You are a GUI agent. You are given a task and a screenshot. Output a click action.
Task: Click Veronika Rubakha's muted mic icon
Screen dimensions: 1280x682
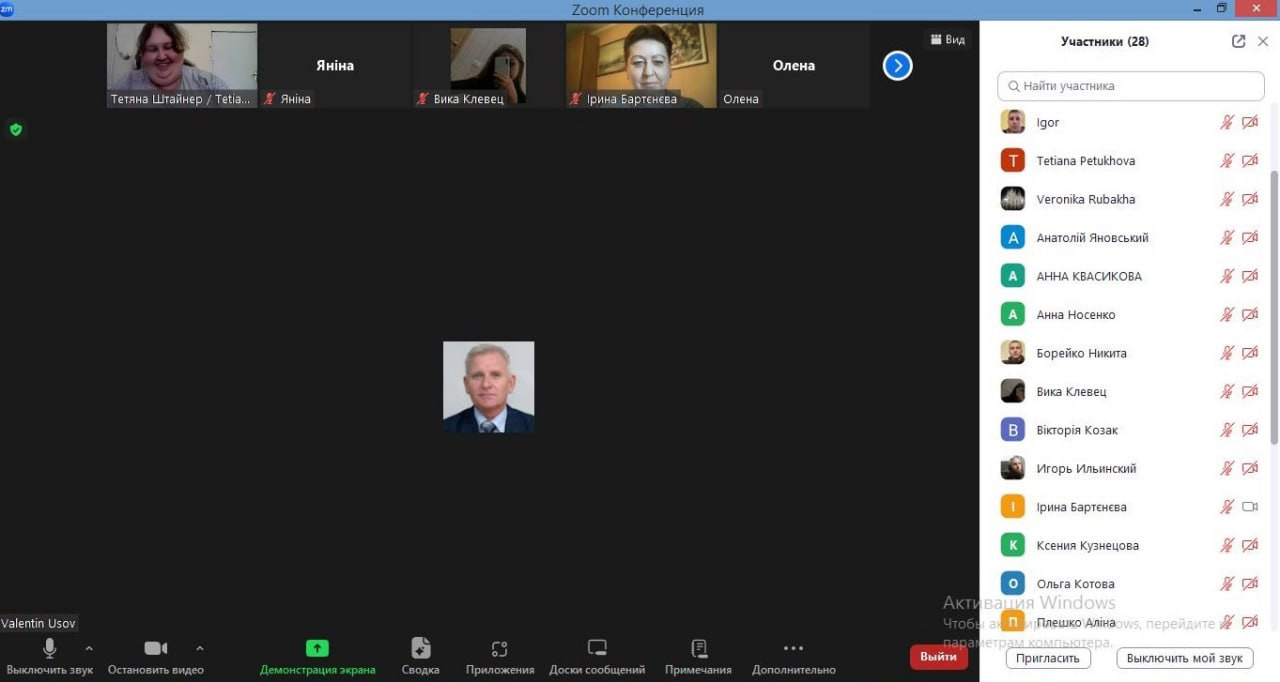[1227, 199]
